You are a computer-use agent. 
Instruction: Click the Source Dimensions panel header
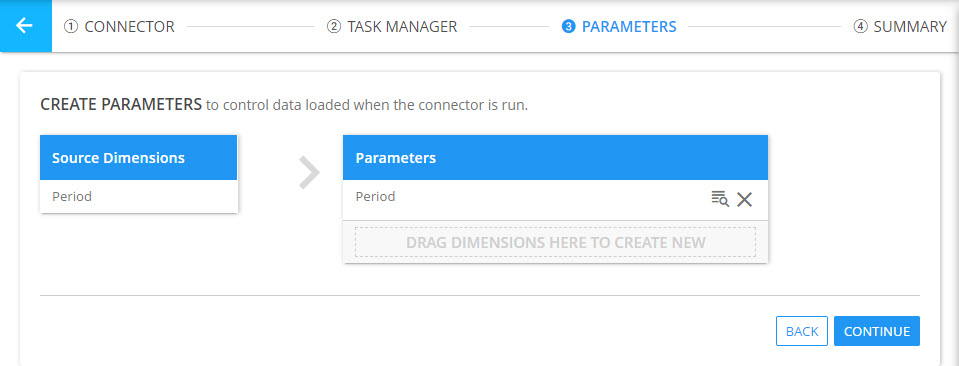pyautogui.click(x=139, y=157)
